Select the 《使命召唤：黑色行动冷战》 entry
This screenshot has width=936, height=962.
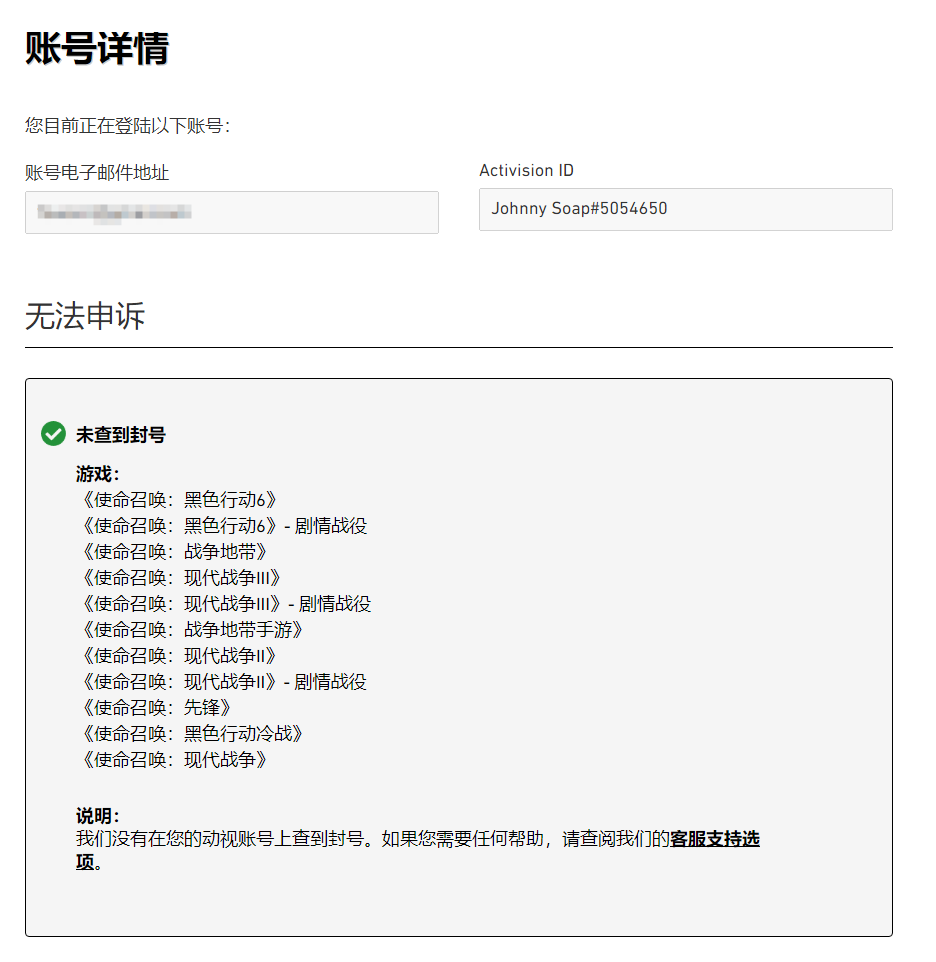(x=192, y=734)
